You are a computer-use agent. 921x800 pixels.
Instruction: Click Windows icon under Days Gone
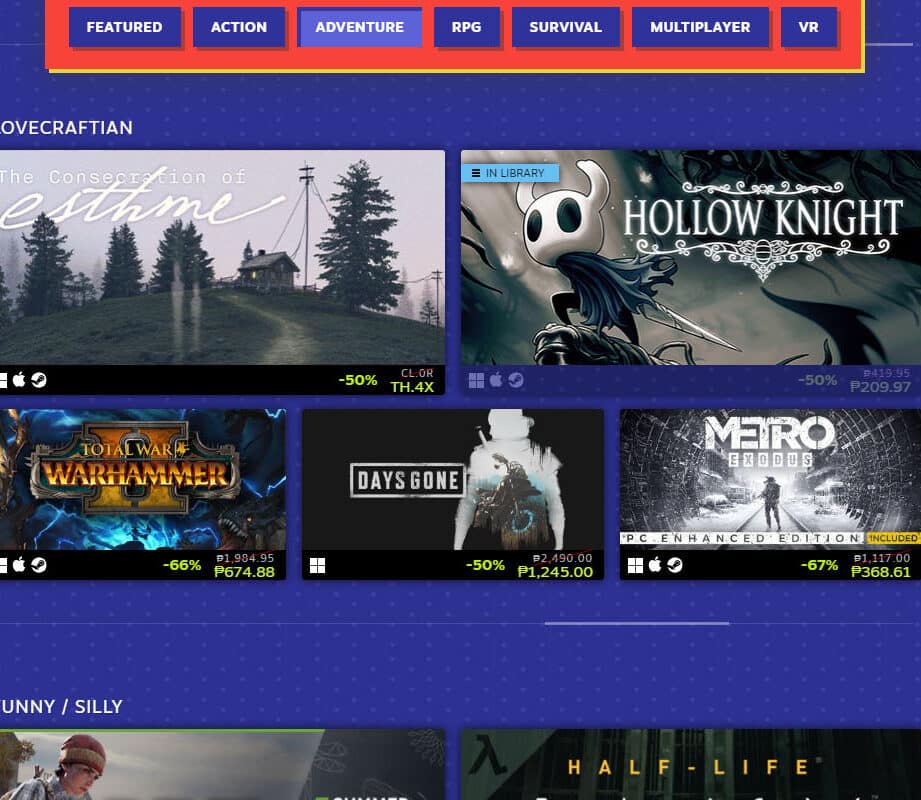coord(317,566)
